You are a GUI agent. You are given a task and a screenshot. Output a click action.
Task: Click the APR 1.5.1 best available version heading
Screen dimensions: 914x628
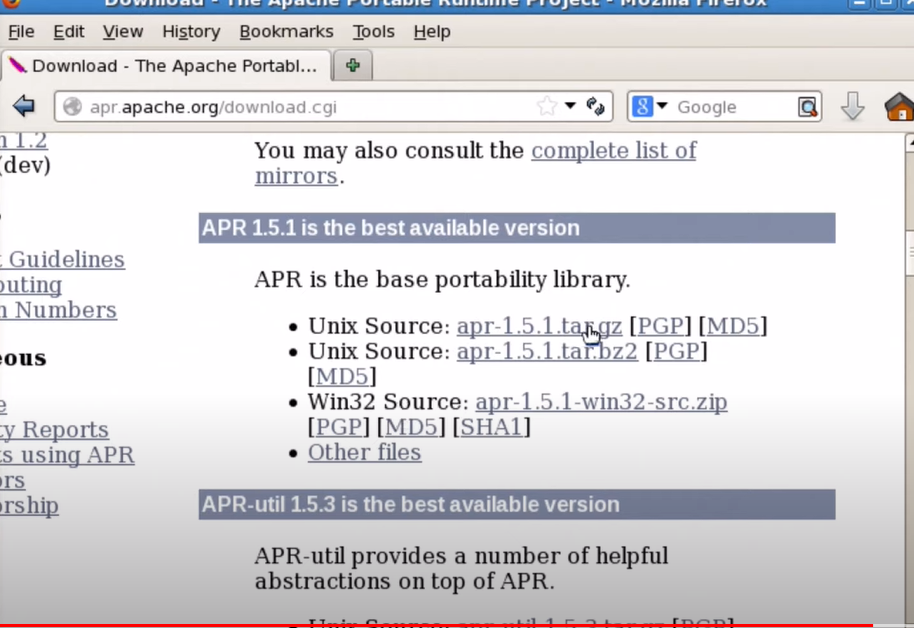pyautogui.click(x=516, y=228)
